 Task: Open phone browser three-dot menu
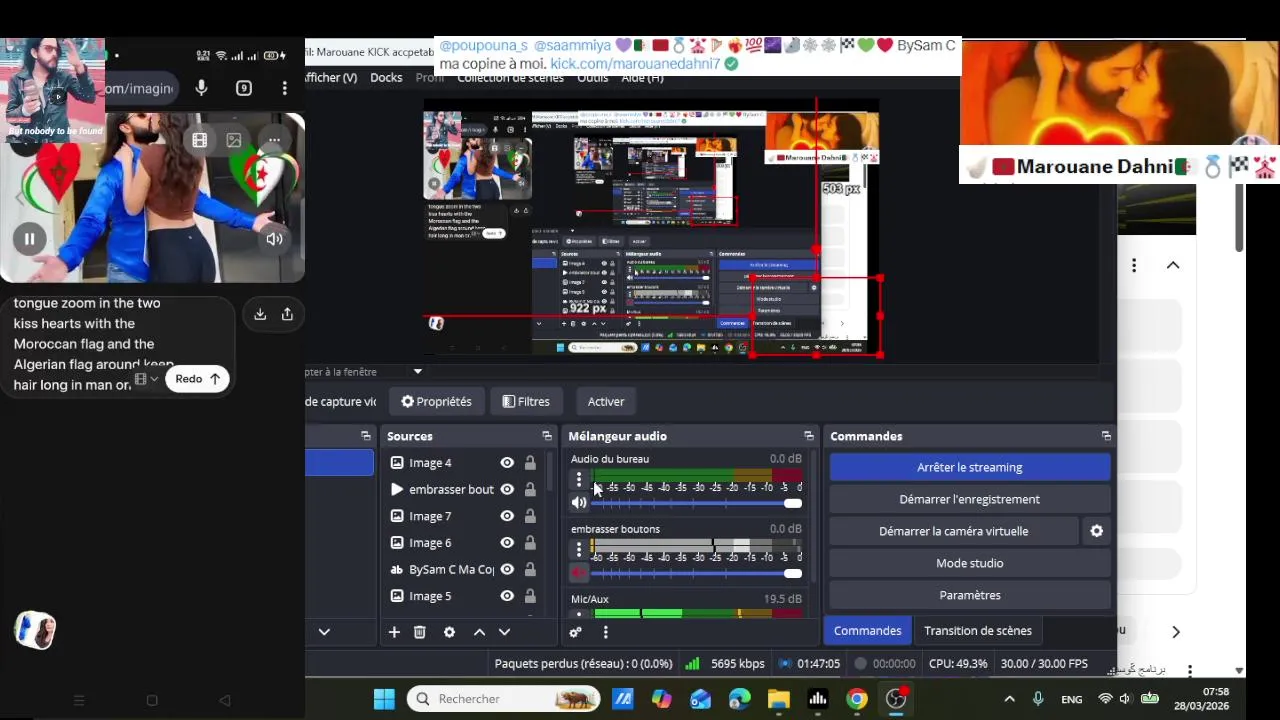coord(285,88)
